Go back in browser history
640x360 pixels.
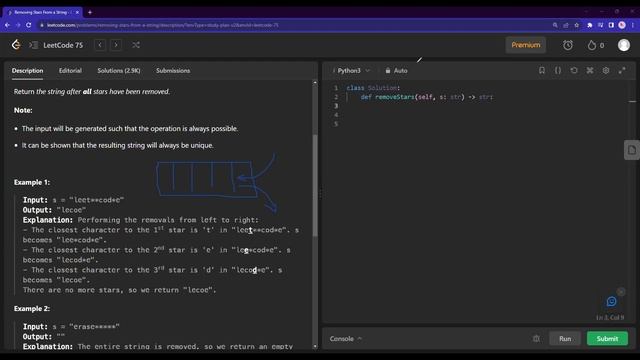(7, 25)
